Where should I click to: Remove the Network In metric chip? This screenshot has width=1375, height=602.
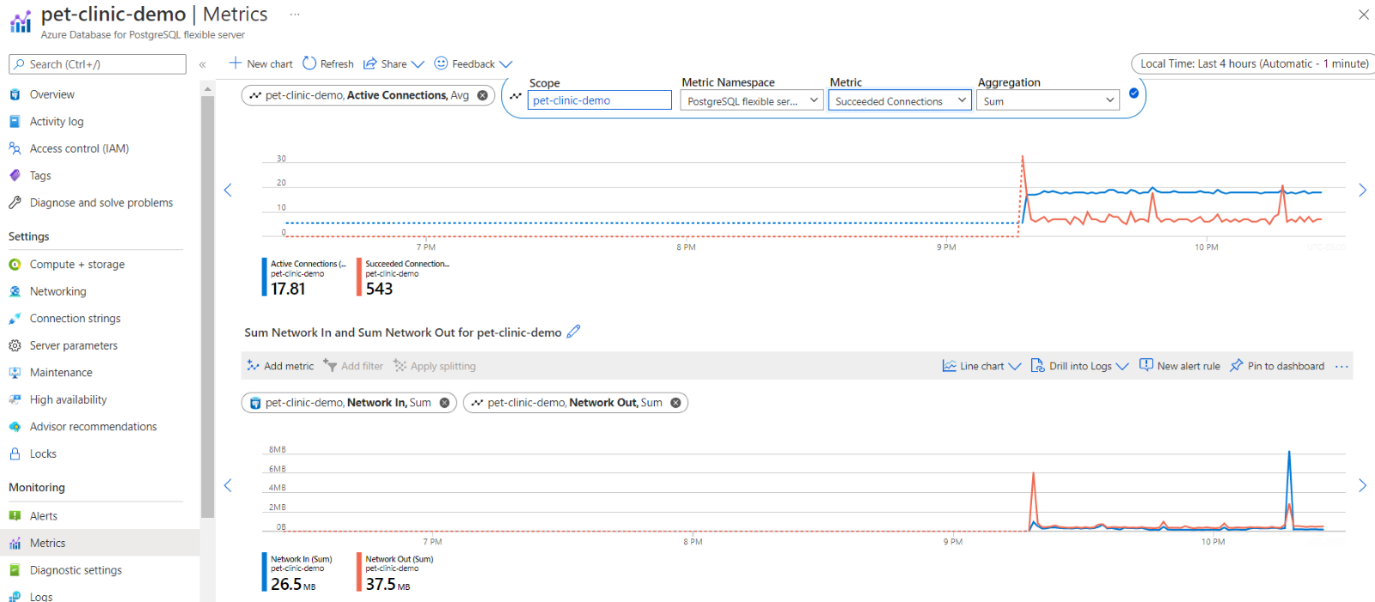pos(445,403)
